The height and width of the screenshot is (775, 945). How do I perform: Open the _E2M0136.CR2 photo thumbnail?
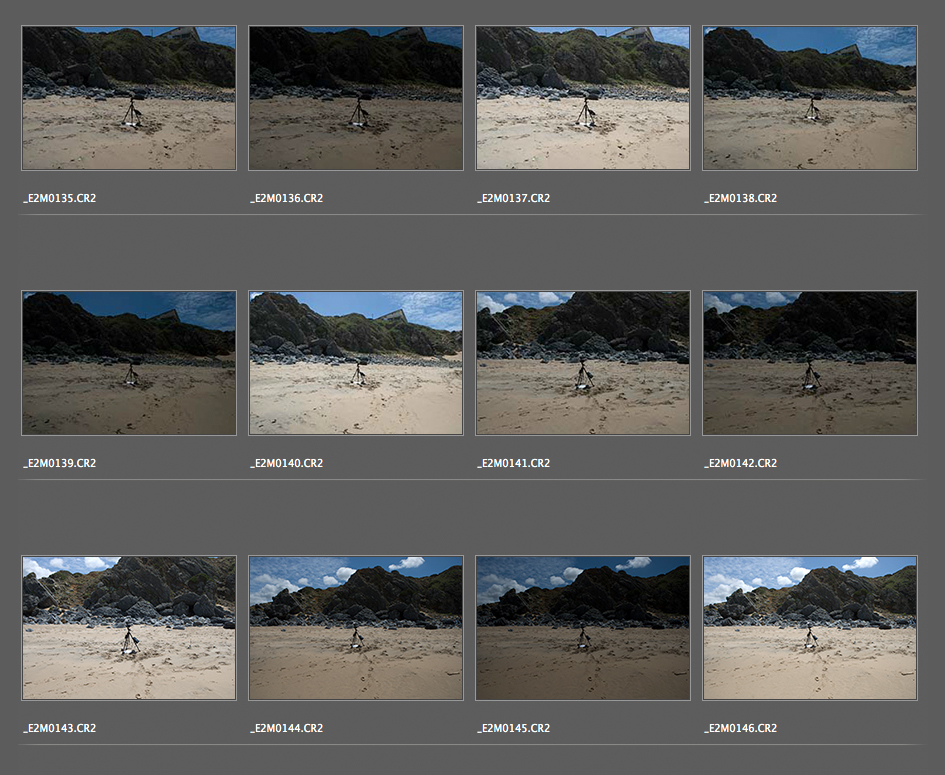click(356, 98)
